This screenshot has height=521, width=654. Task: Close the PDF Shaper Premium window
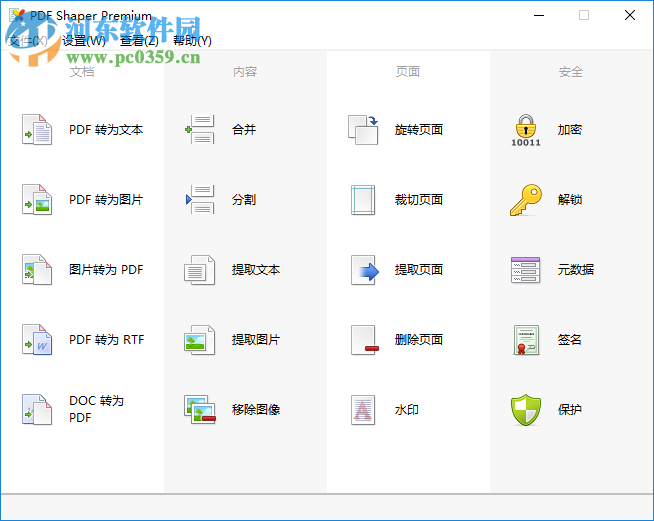630,15
